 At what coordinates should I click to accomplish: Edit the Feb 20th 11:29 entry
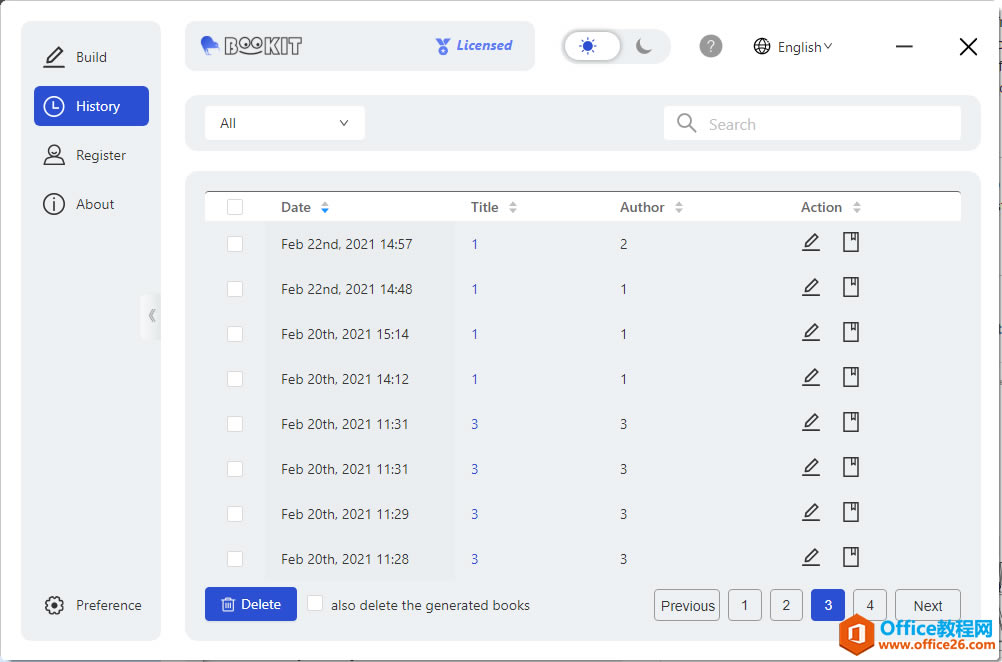click(x=811, y=512)
